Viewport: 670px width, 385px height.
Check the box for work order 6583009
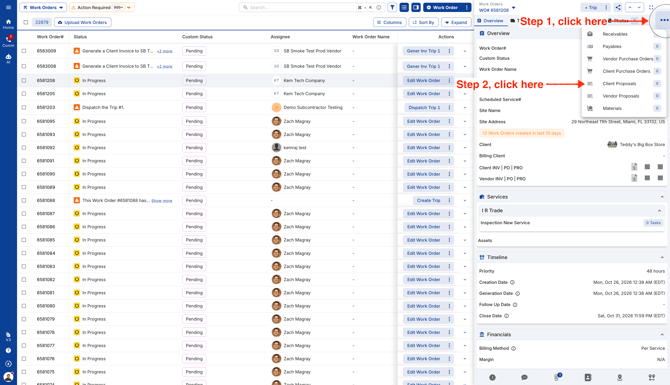tap(24, 51)
